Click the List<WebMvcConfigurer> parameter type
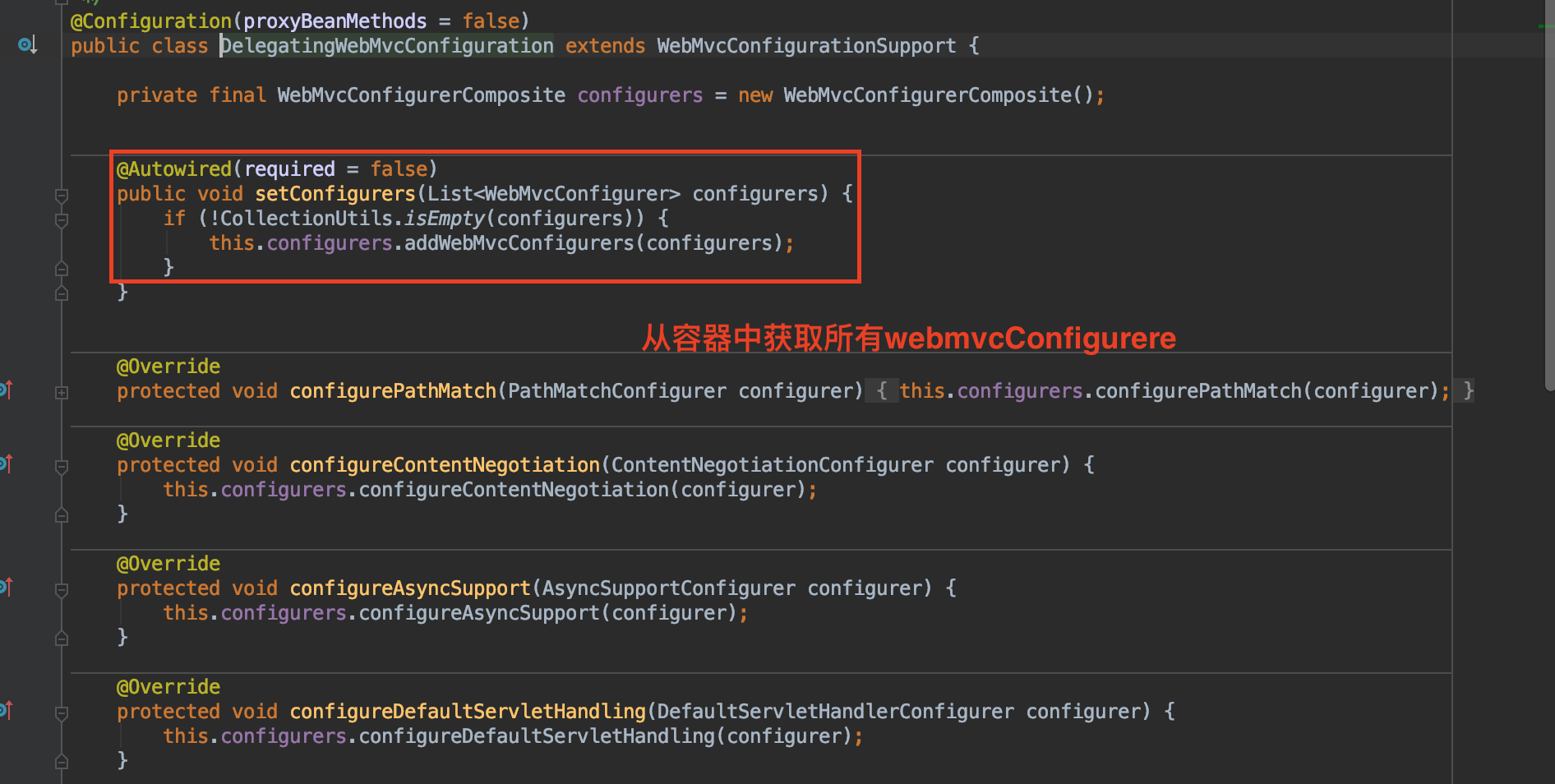Viewport: 1555px width, 784px height. [554, 193]
